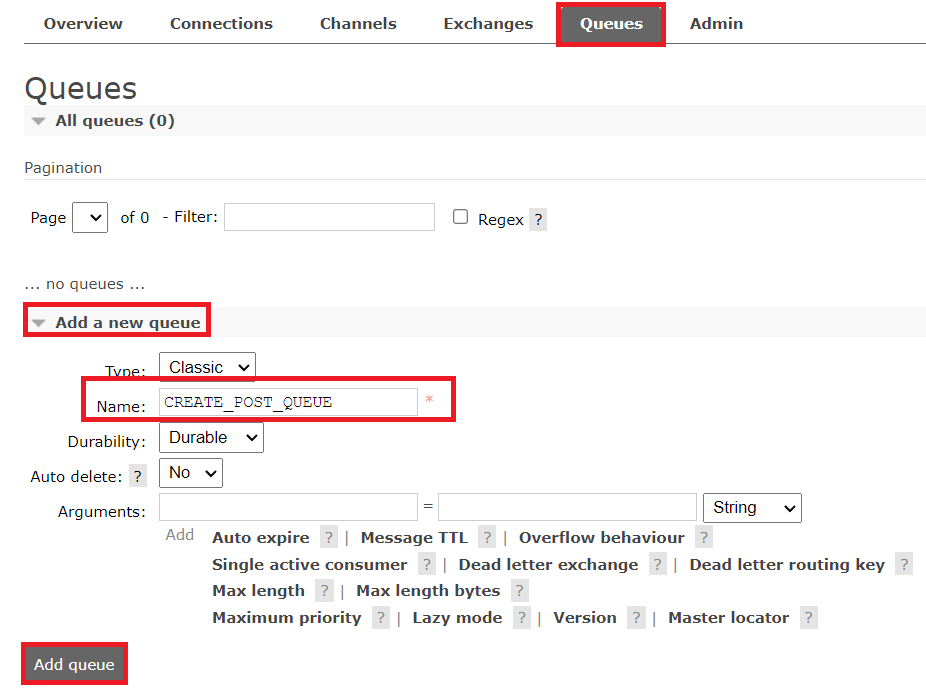Click the '... no queues ...' text
This screenshot has width=926, height=698.
tap(84, 284)
